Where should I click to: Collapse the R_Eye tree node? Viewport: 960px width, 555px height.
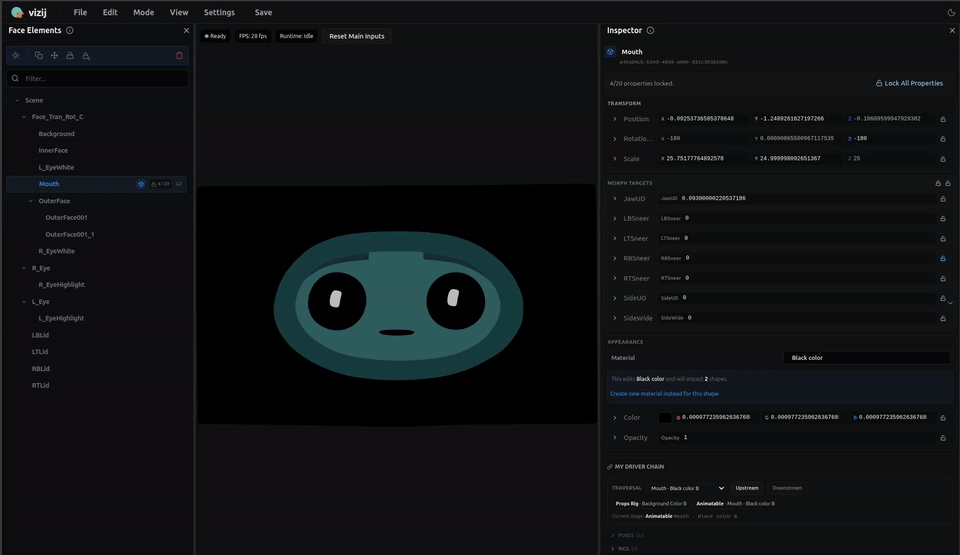[24, 268]
